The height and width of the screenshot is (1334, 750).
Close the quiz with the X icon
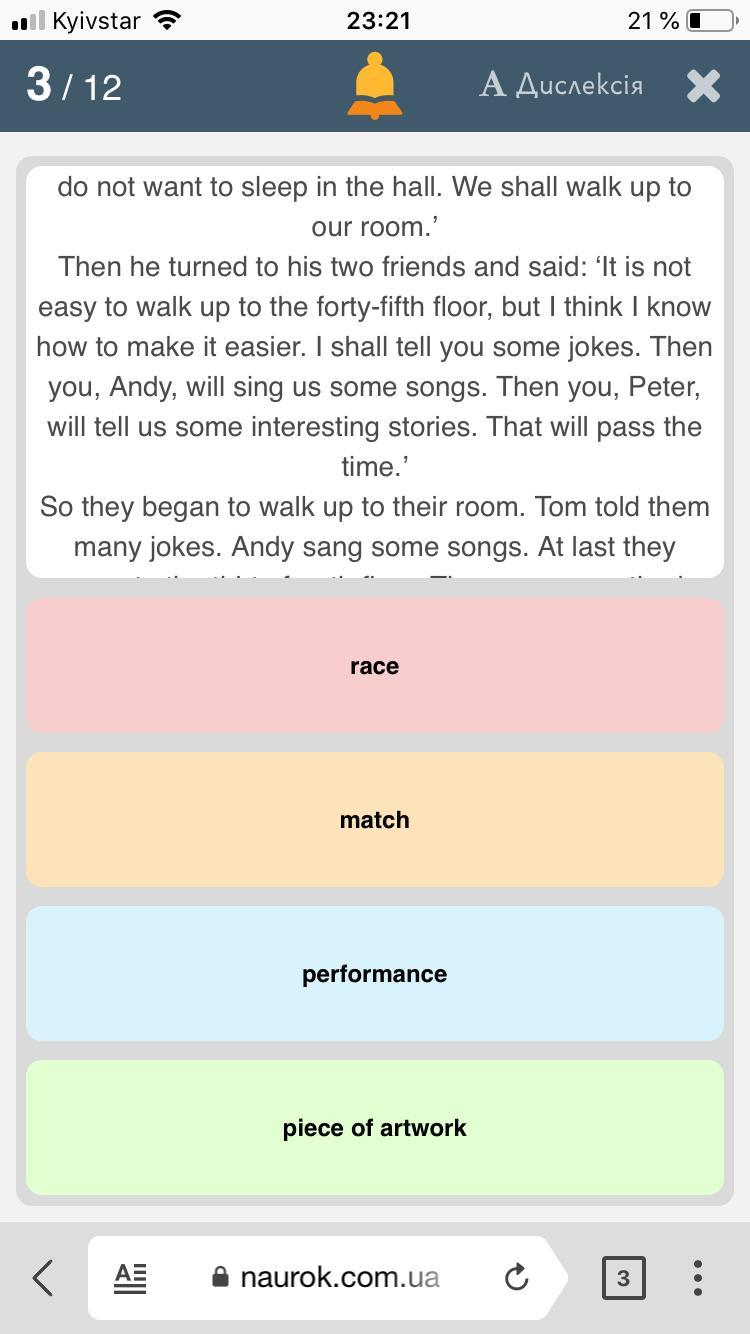click(704, 86)
